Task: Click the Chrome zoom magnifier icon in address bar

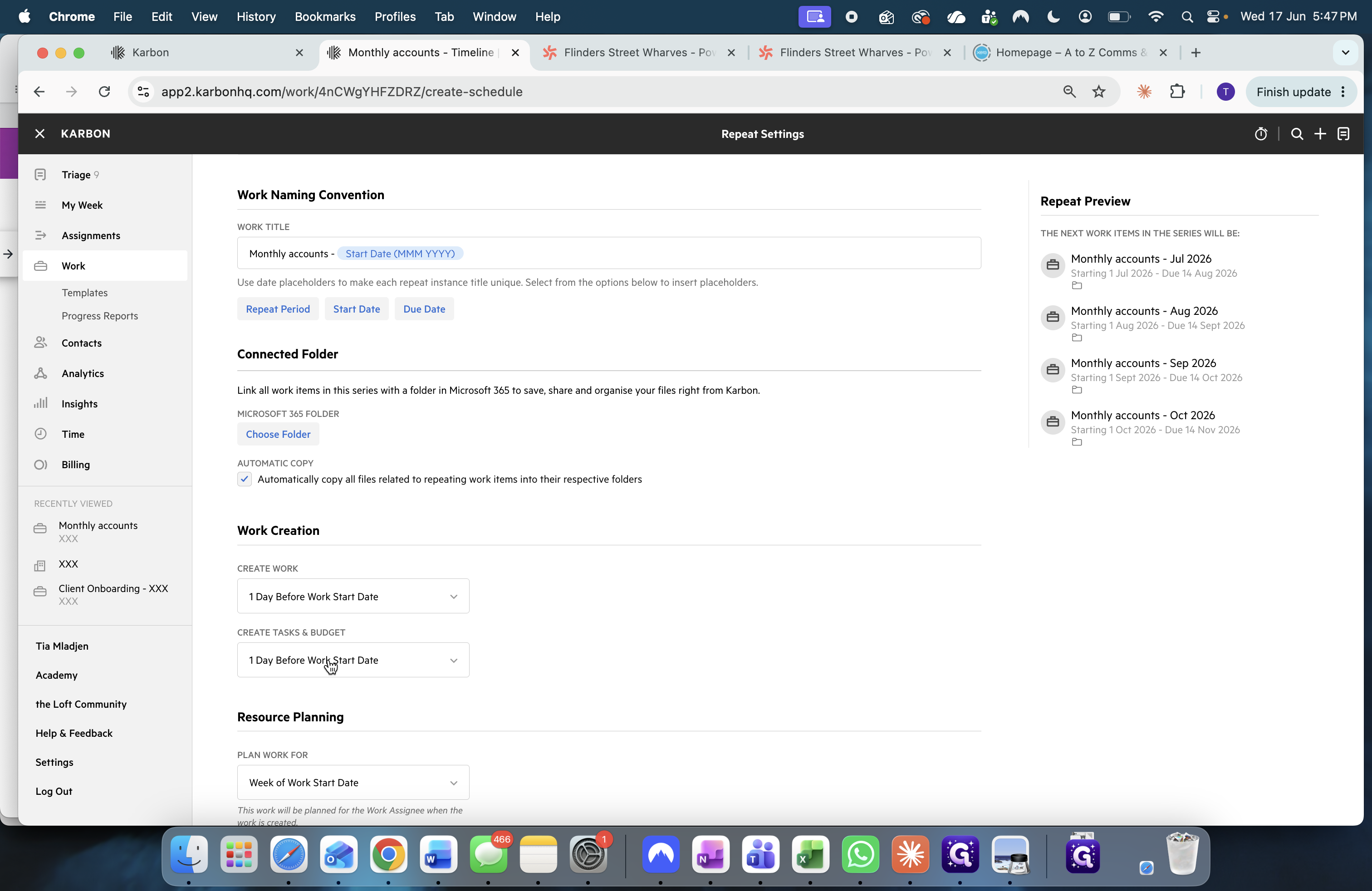Action: (x=1069, y=92)
